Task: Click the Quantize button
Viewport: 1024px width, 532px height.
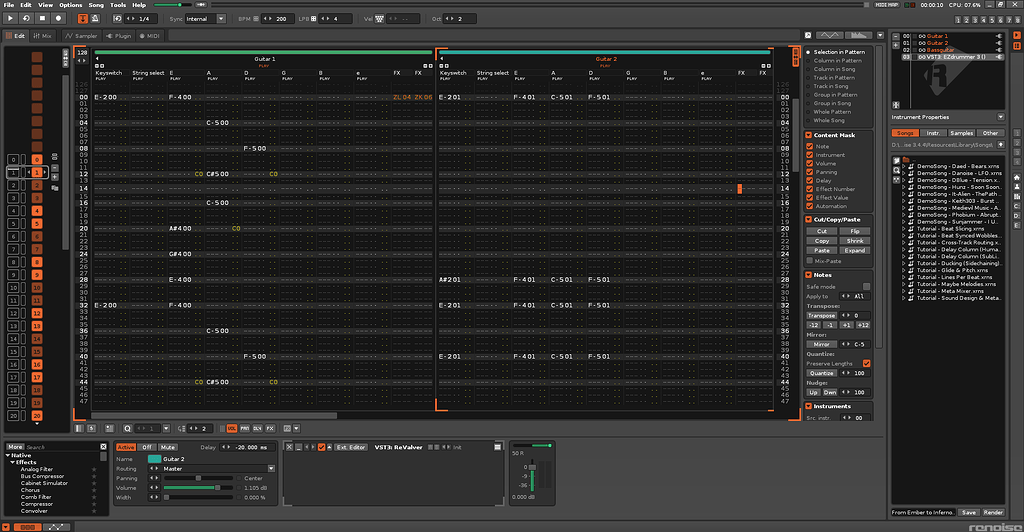Action: click(x=822, y=373)
